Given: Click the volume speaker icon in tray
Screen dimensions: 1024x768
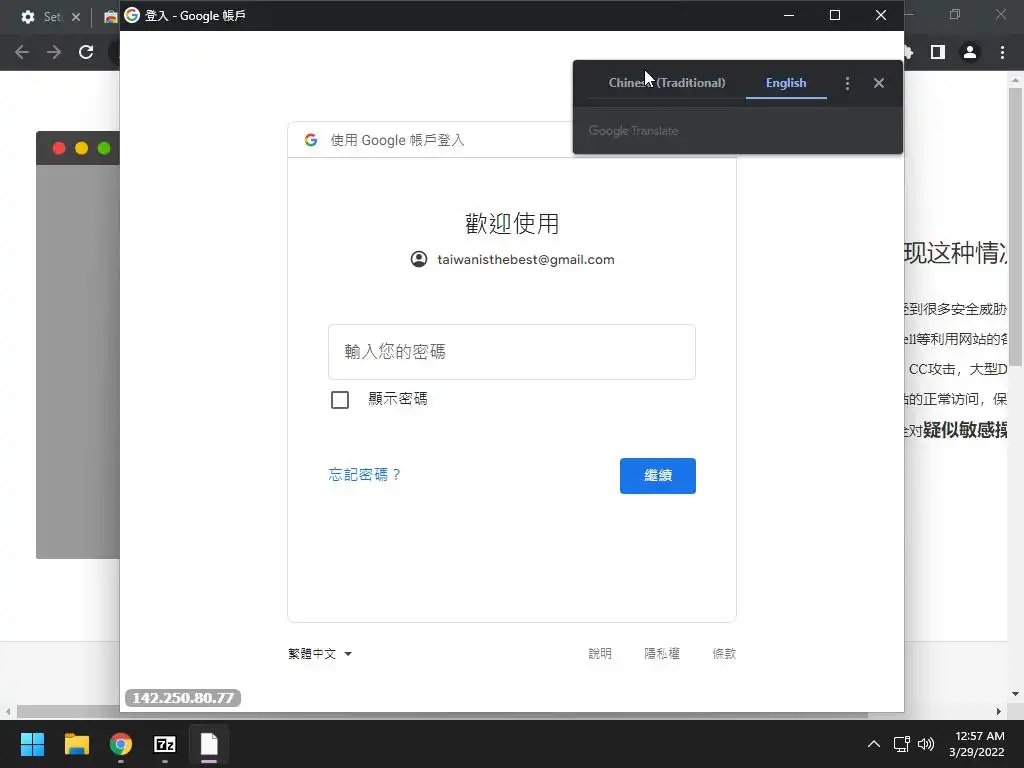Looking at the screenshot, I should coord(926,744).
